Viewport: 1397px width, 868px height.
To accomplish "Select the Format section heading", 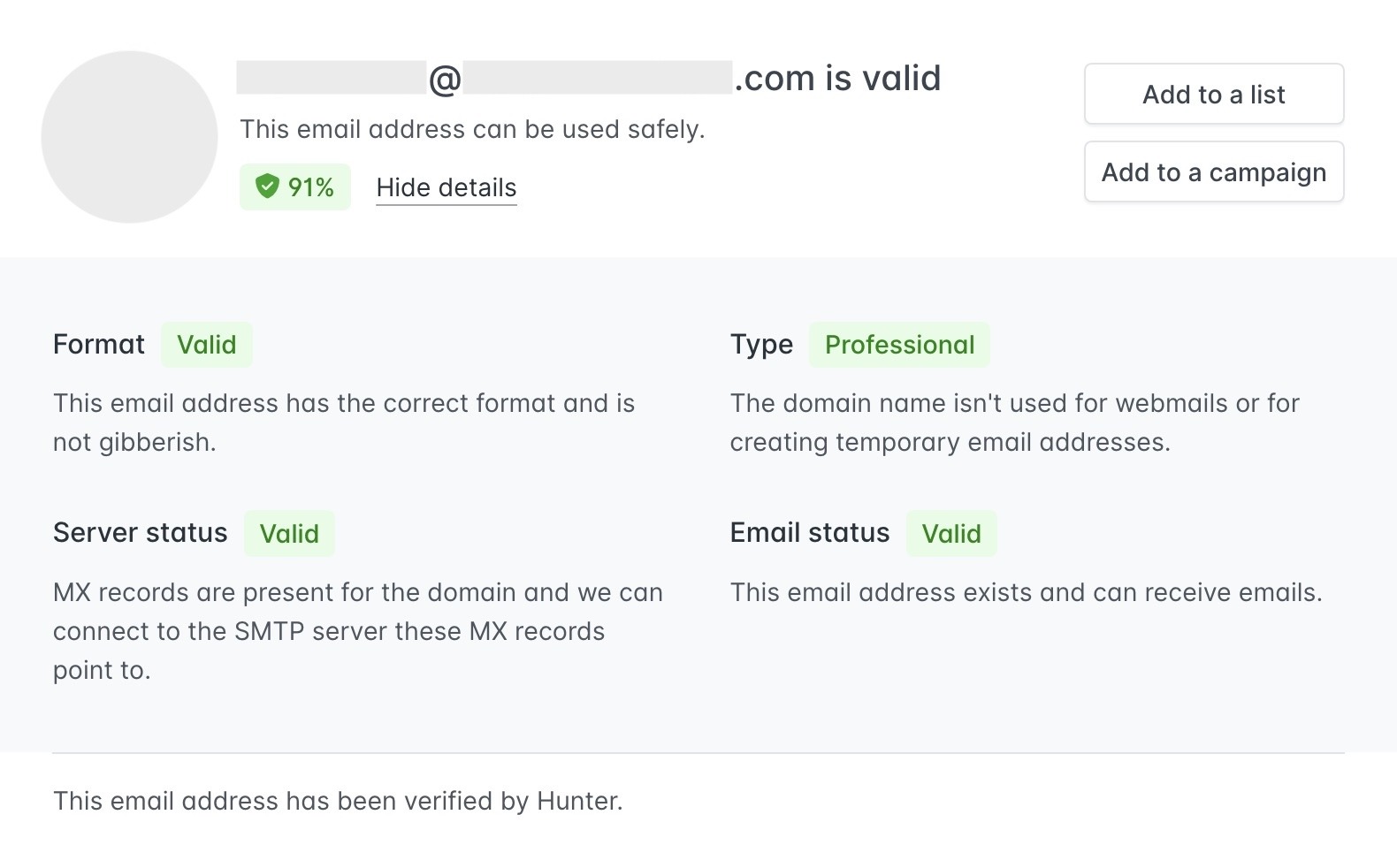I will tap(98, 344).
